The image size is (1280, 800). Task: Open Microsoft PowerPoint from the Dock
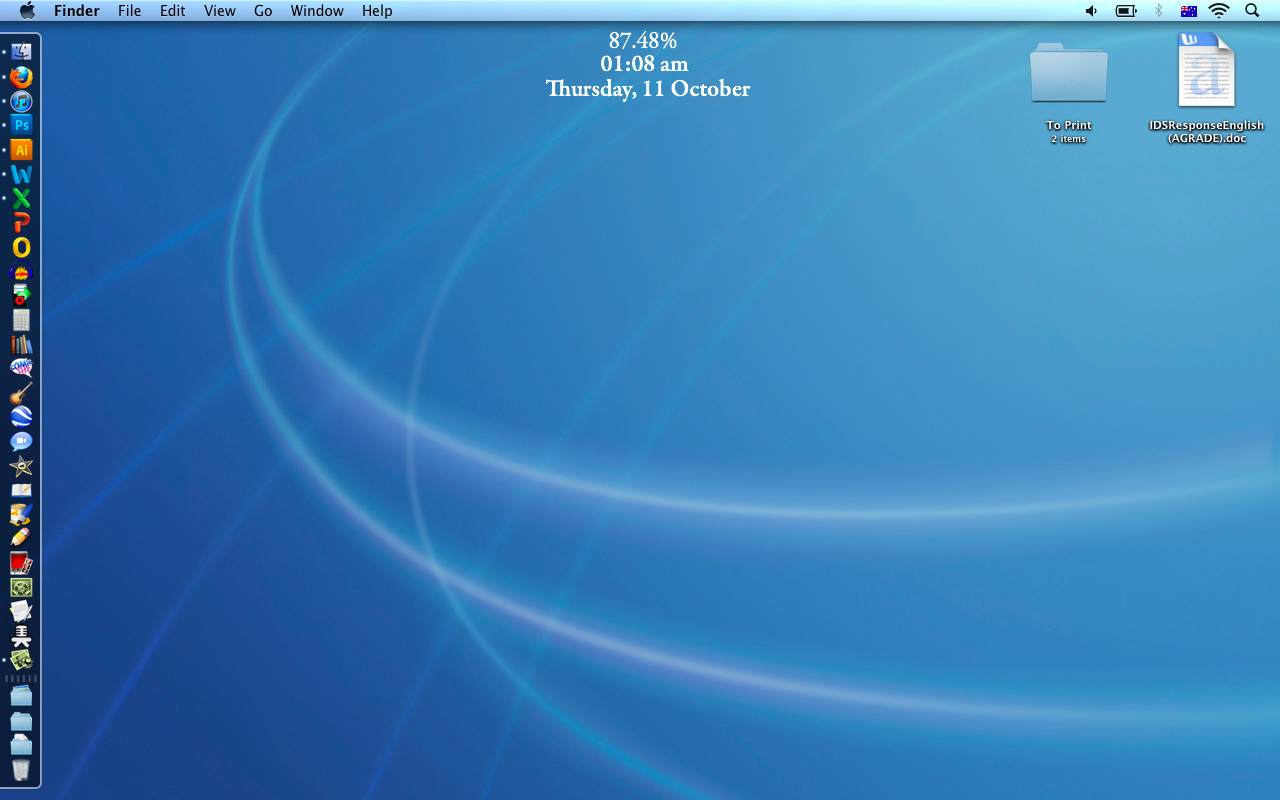click(x=21, y=222)
